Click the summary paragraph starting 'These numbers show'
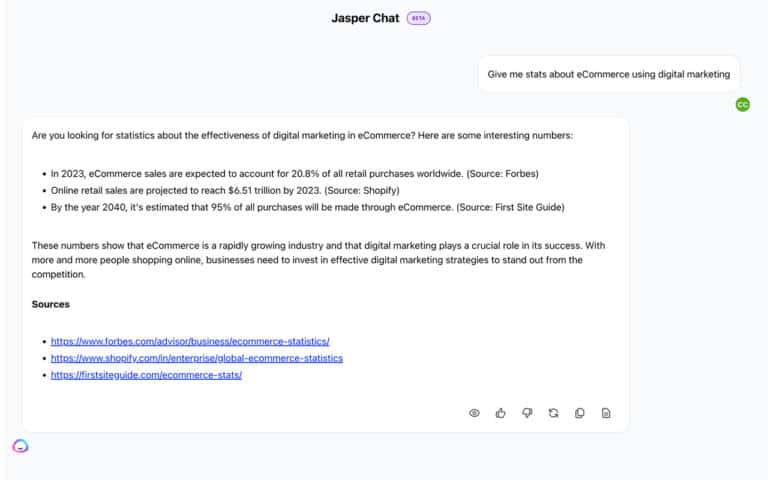Screen dimensions: 768x480 [318, 259]
